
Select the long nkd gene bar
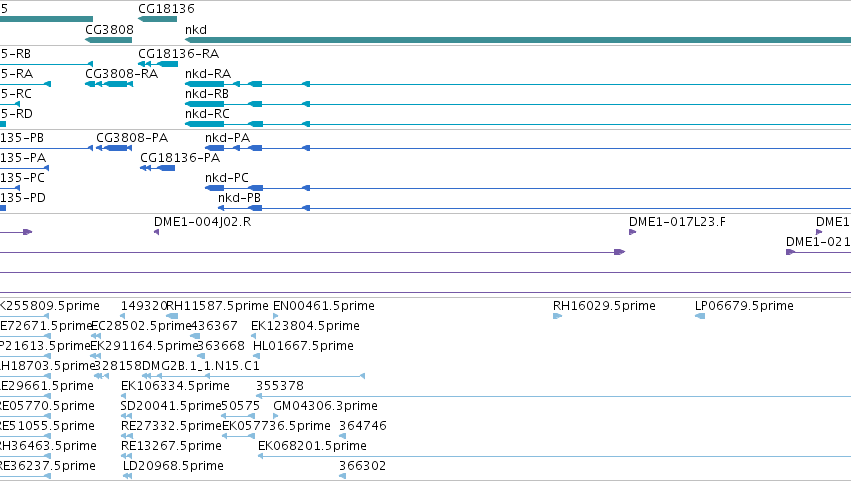[x=518, y=40]
